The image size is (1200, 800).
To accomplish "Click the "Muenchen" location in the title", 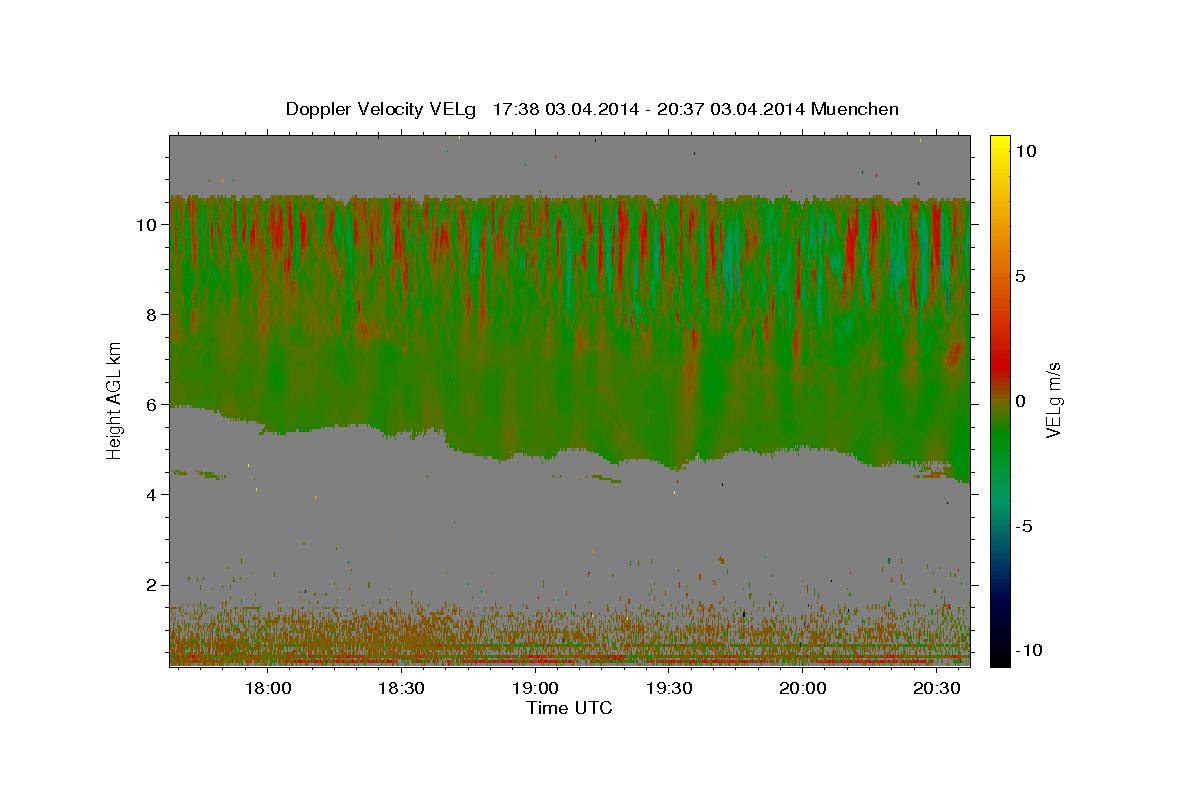I will 855,109.
